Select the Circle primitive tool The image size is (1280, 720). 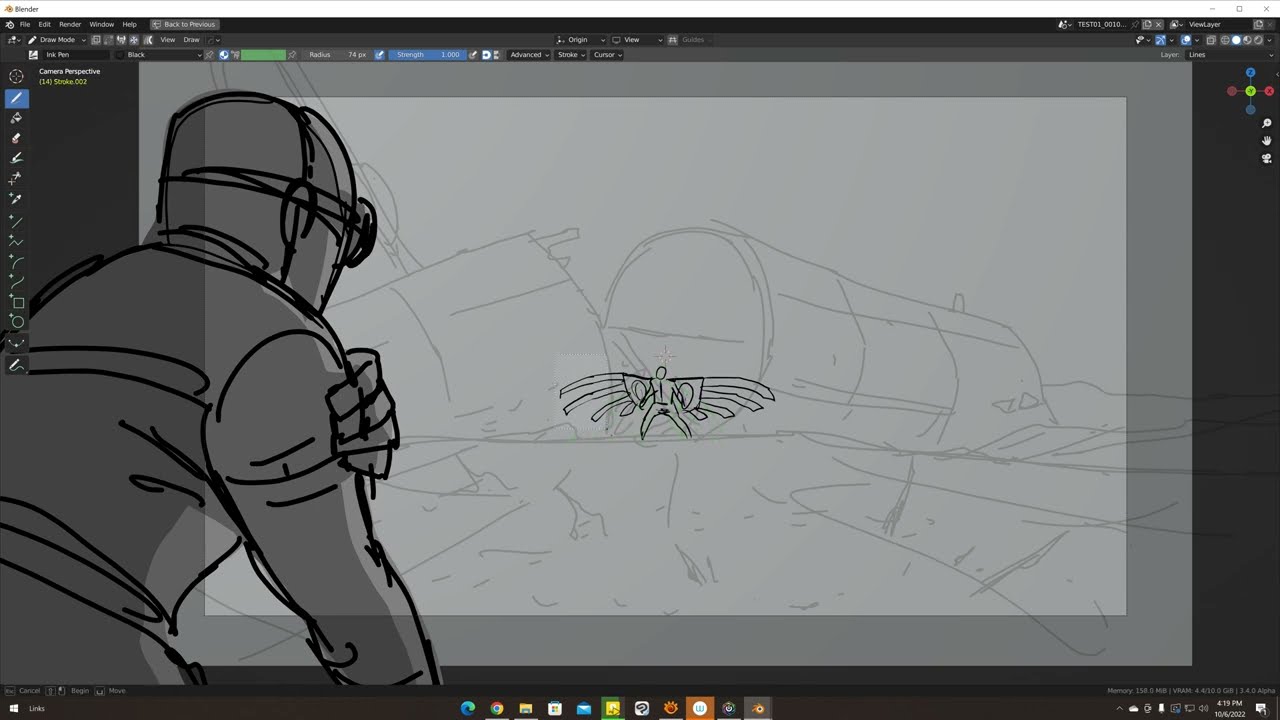(16, 322)
